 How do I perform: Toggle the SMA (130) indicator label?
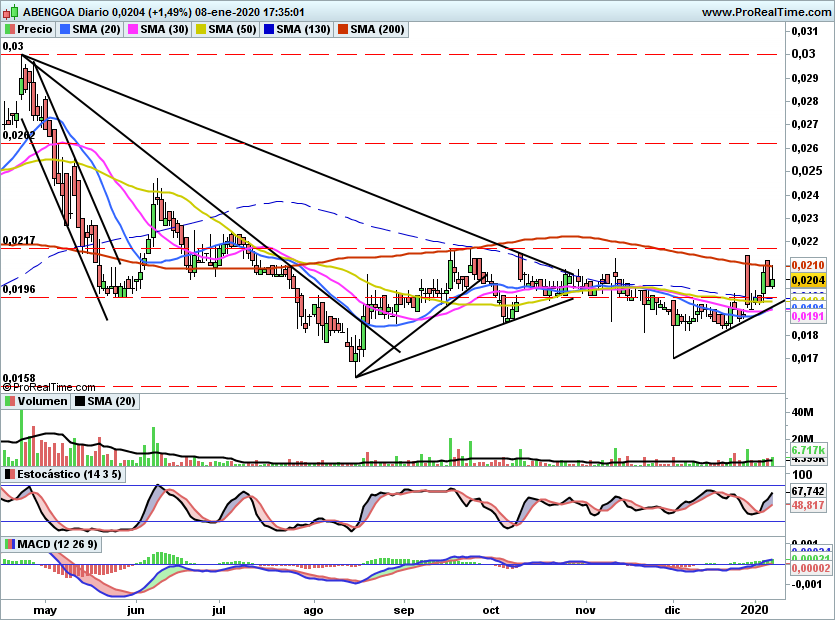click(x=303, y=29)
